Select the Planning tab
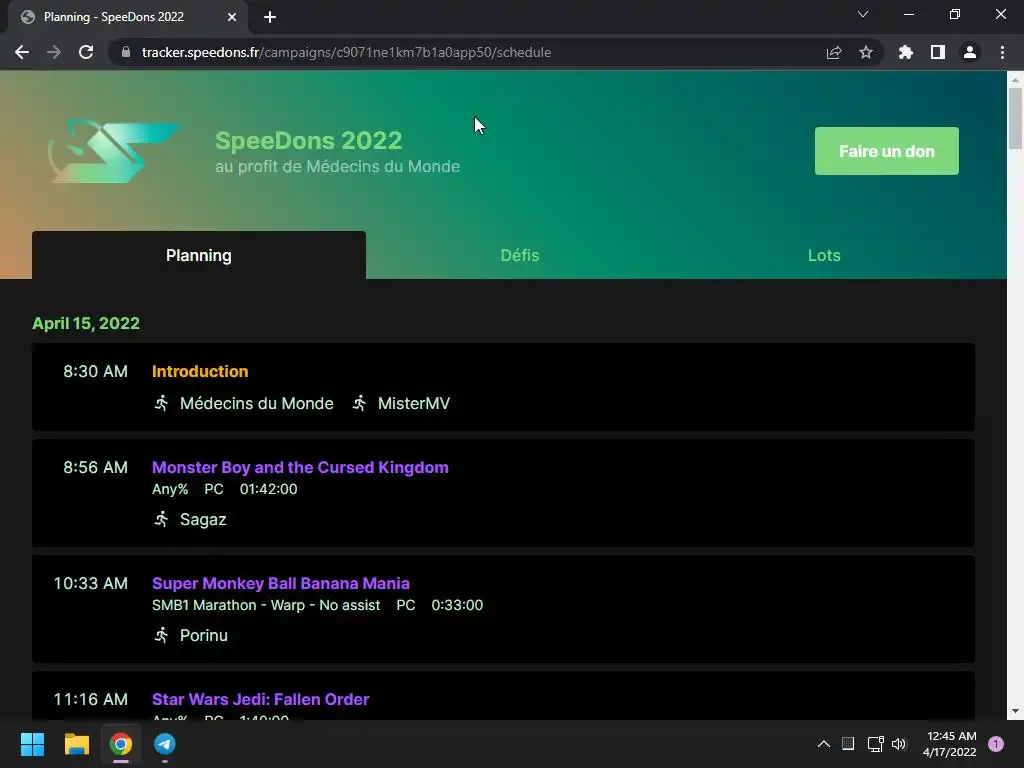This screenshot has height=768, width=1024. click(x=199, y=255)
